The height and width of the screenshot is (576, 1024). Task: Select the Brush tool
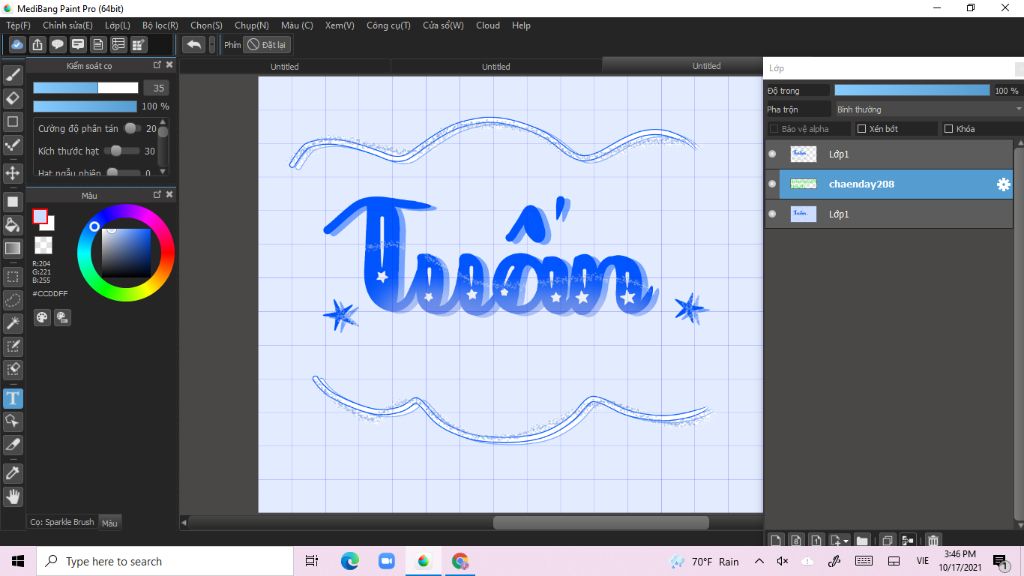(x=12, y=75)
